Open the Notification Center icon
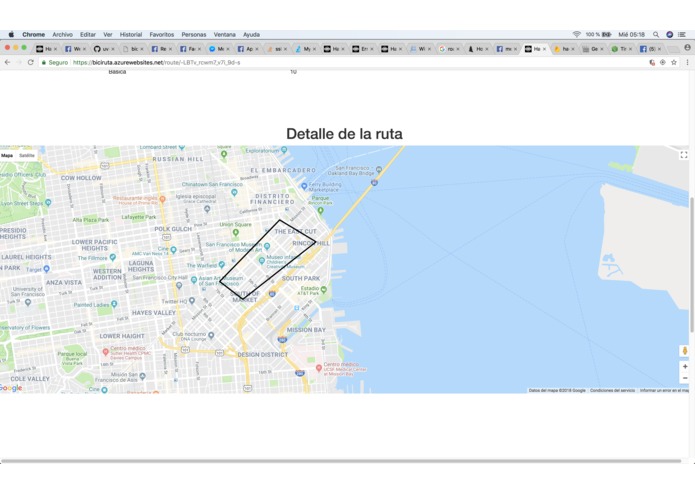The image size is (695, 494). (x=682, y=35)
